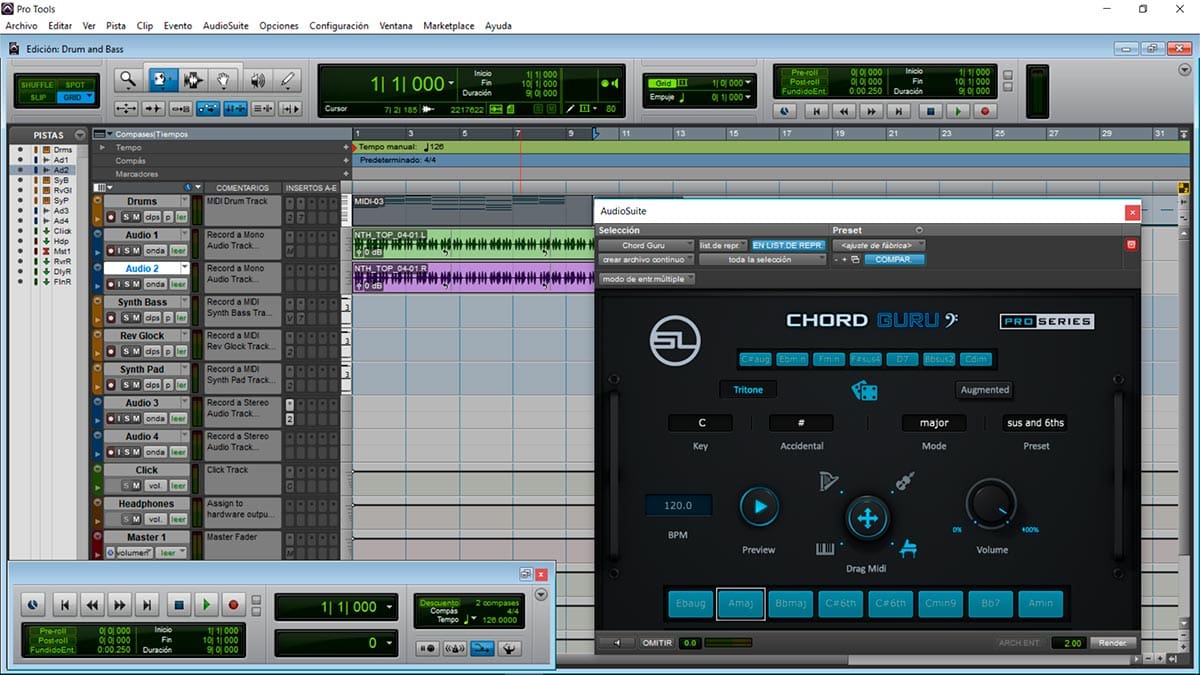Screen dimensions: 1200x675
Task: Toggle the metronome click button in floating transport
Action: pyautogui.click(x=454, y=648)
